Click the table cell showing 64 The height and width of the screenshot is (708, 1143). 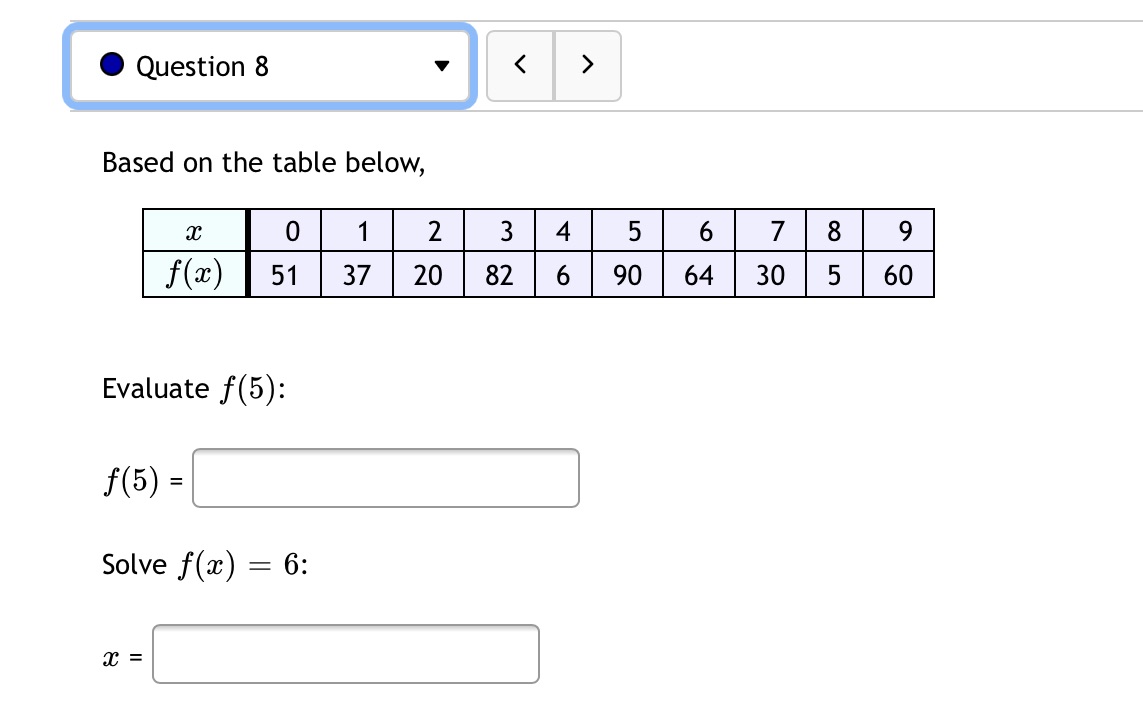point(699,275)
